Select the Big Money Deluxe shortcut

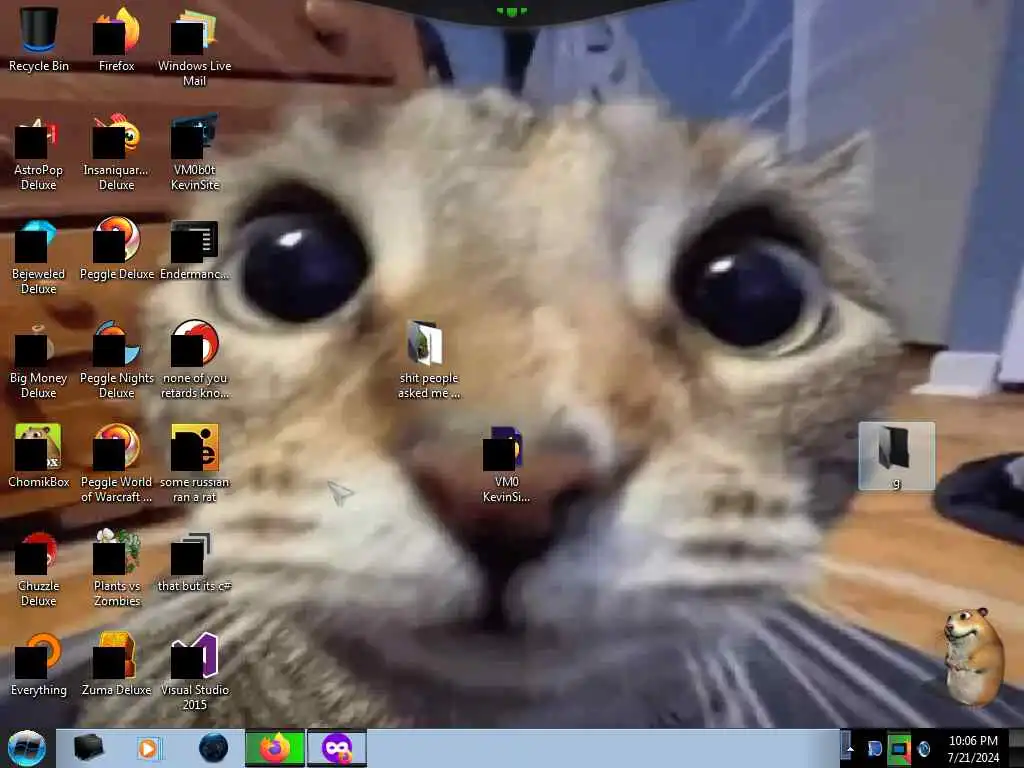point(39,359)
